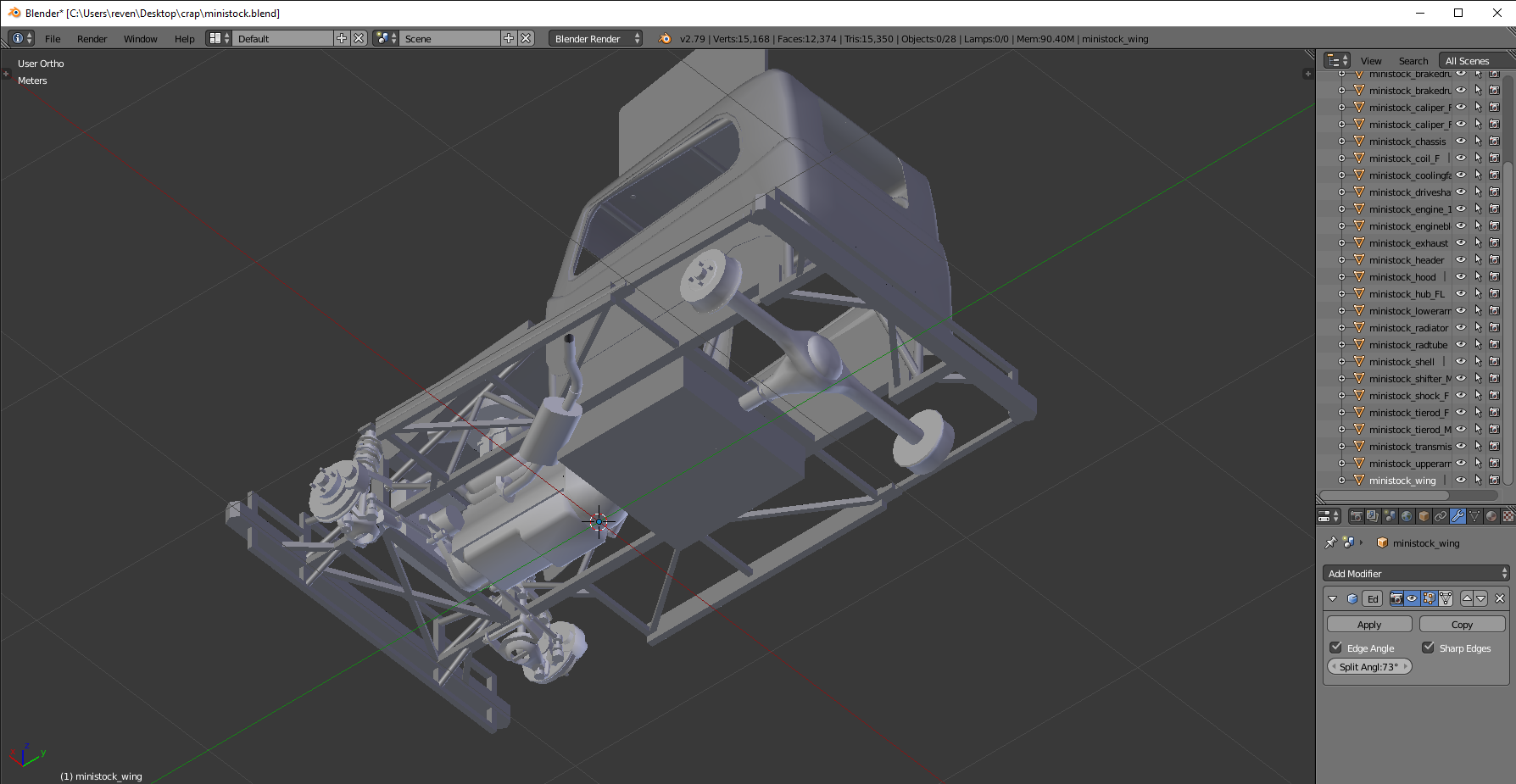Open the Material properties sphere icon
Screen dimensions: 1516x784
(1491, 516)
